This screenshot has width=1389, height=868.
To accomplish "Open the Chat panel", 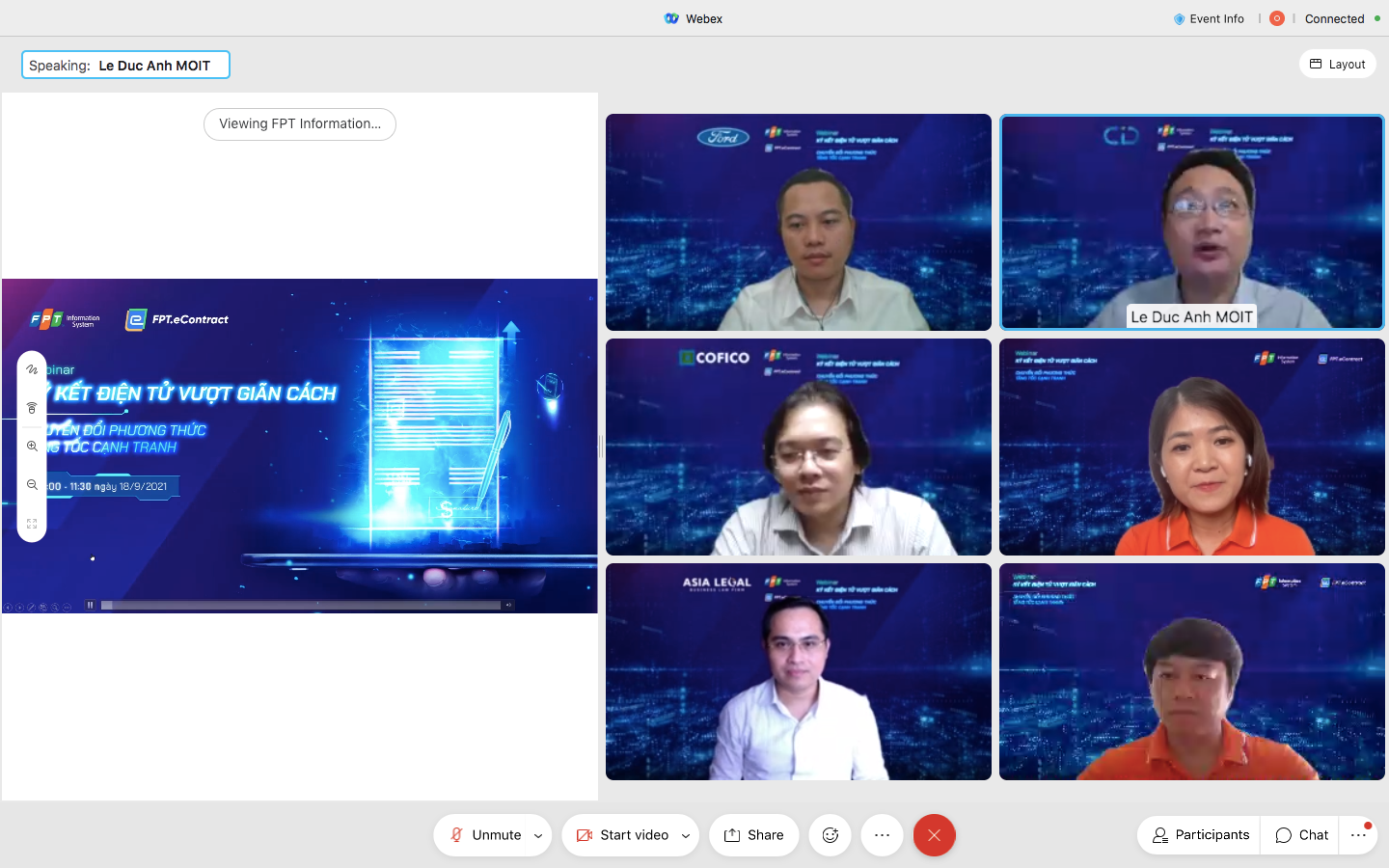I will (1301, 835).
